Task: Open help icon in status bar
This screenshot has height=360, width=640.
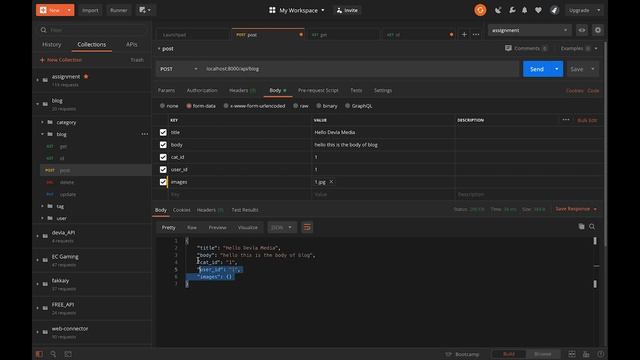Action: click(601, 354)
